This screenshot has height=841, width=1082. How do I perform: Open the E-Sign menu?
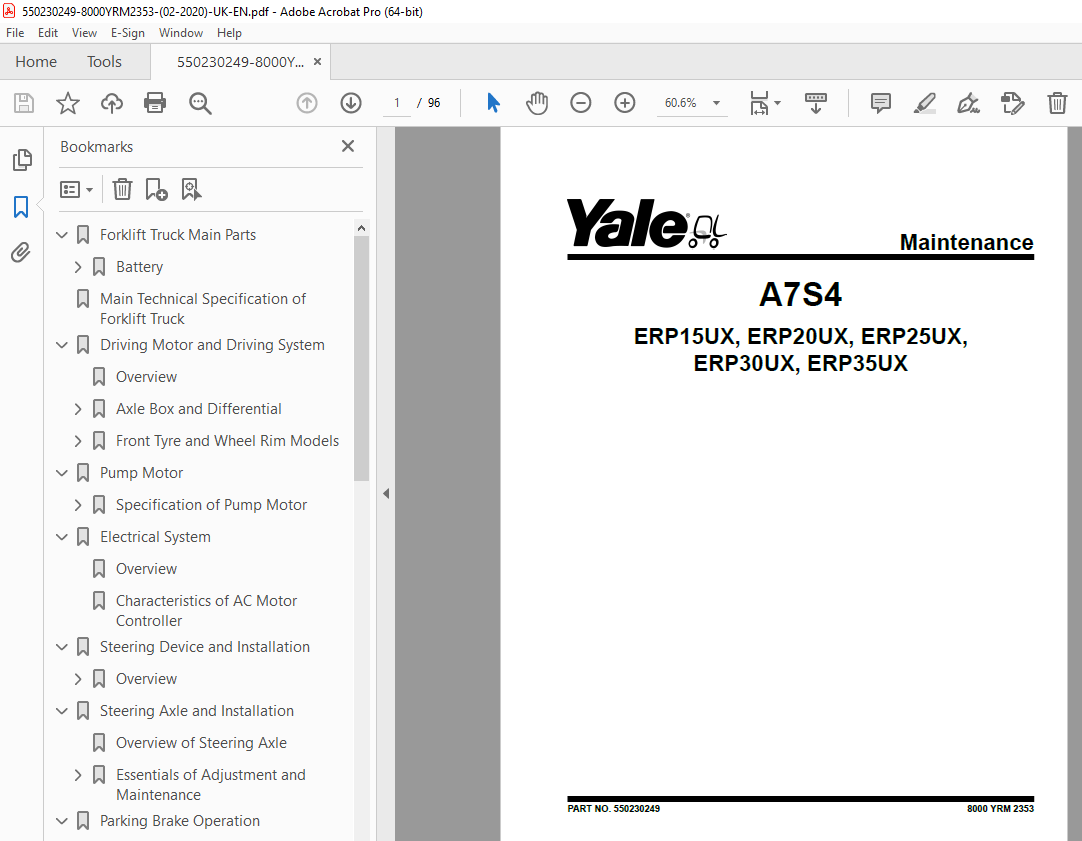point(128,32)
